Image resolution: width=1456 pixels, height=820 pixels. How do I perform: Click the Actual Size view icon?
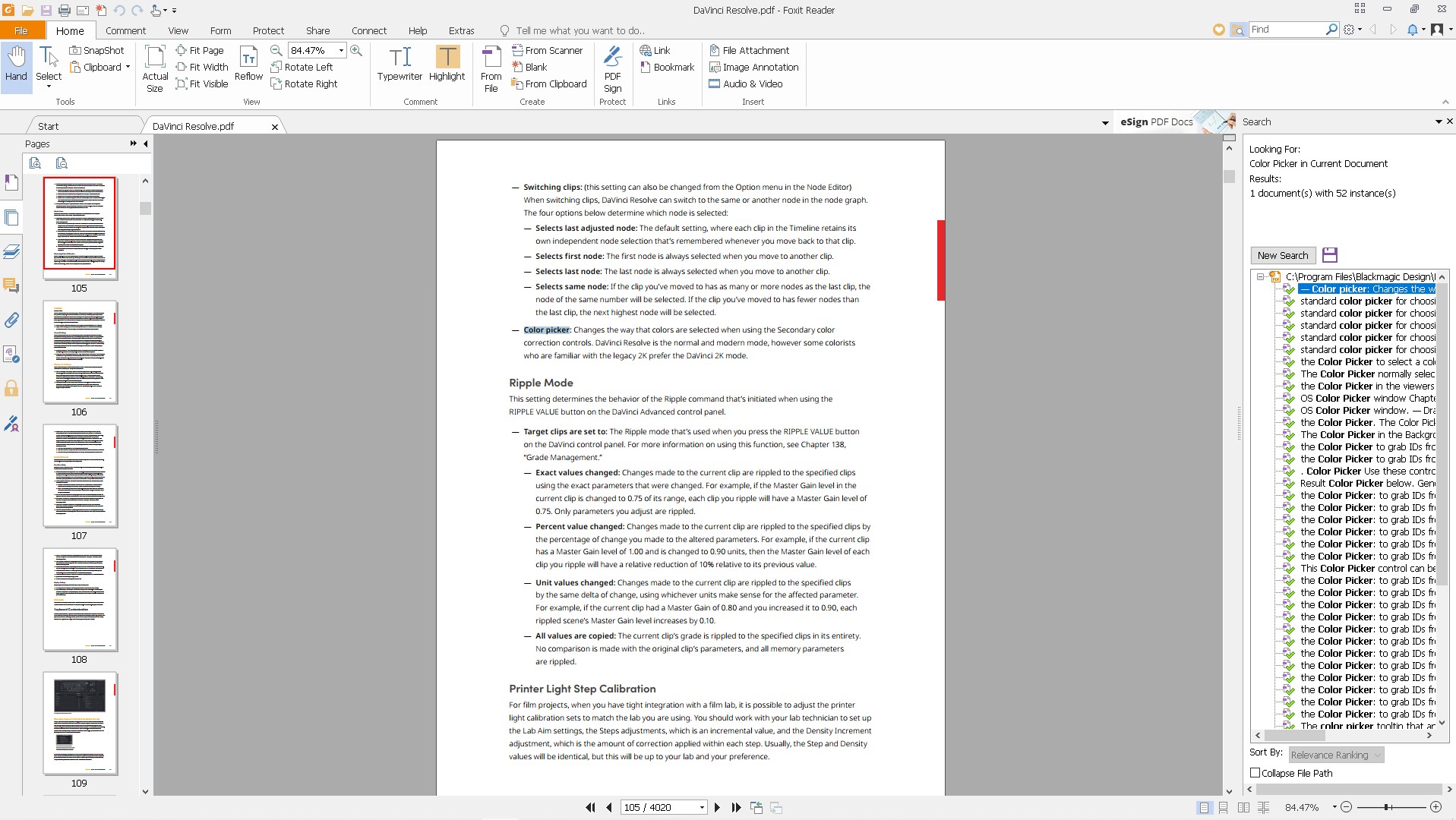155,68
